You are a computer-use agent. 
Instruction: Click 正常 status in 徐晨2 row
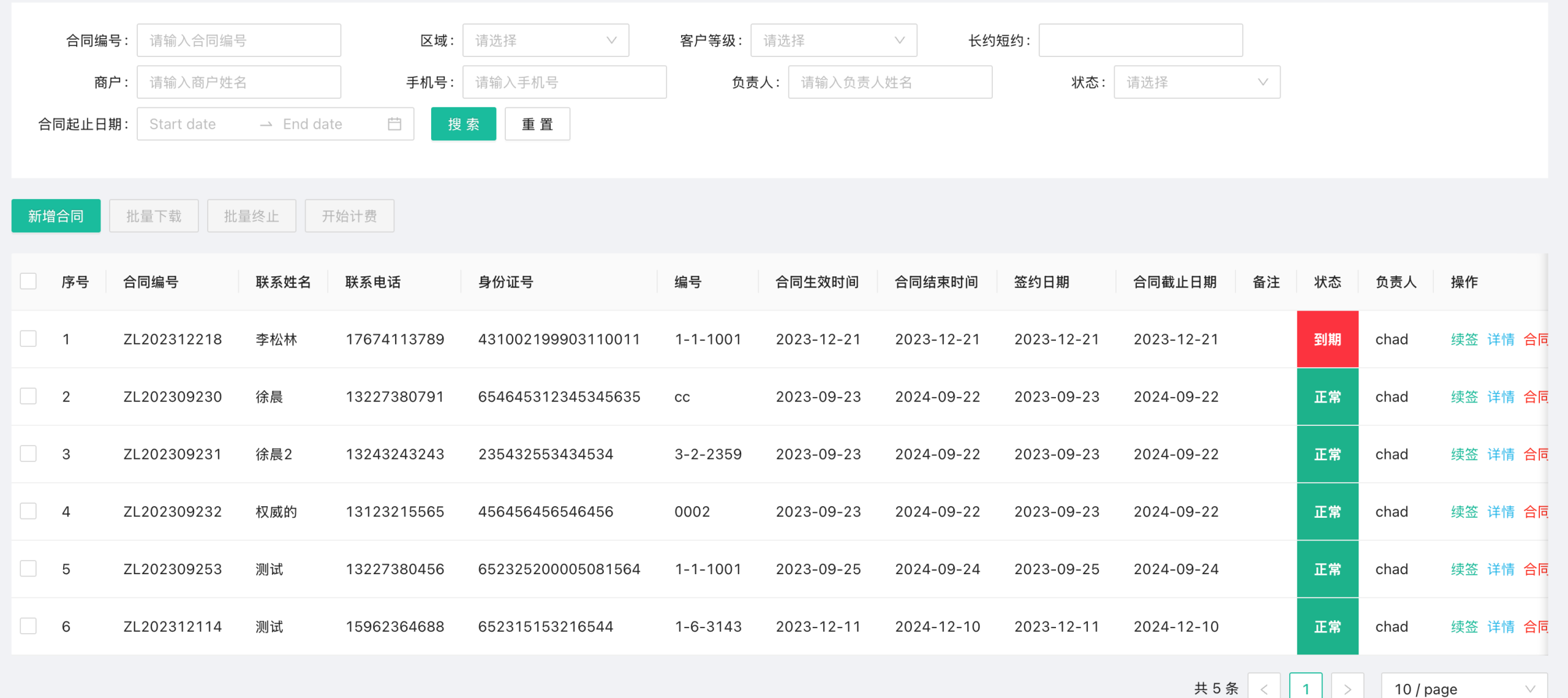point(1327,454)
